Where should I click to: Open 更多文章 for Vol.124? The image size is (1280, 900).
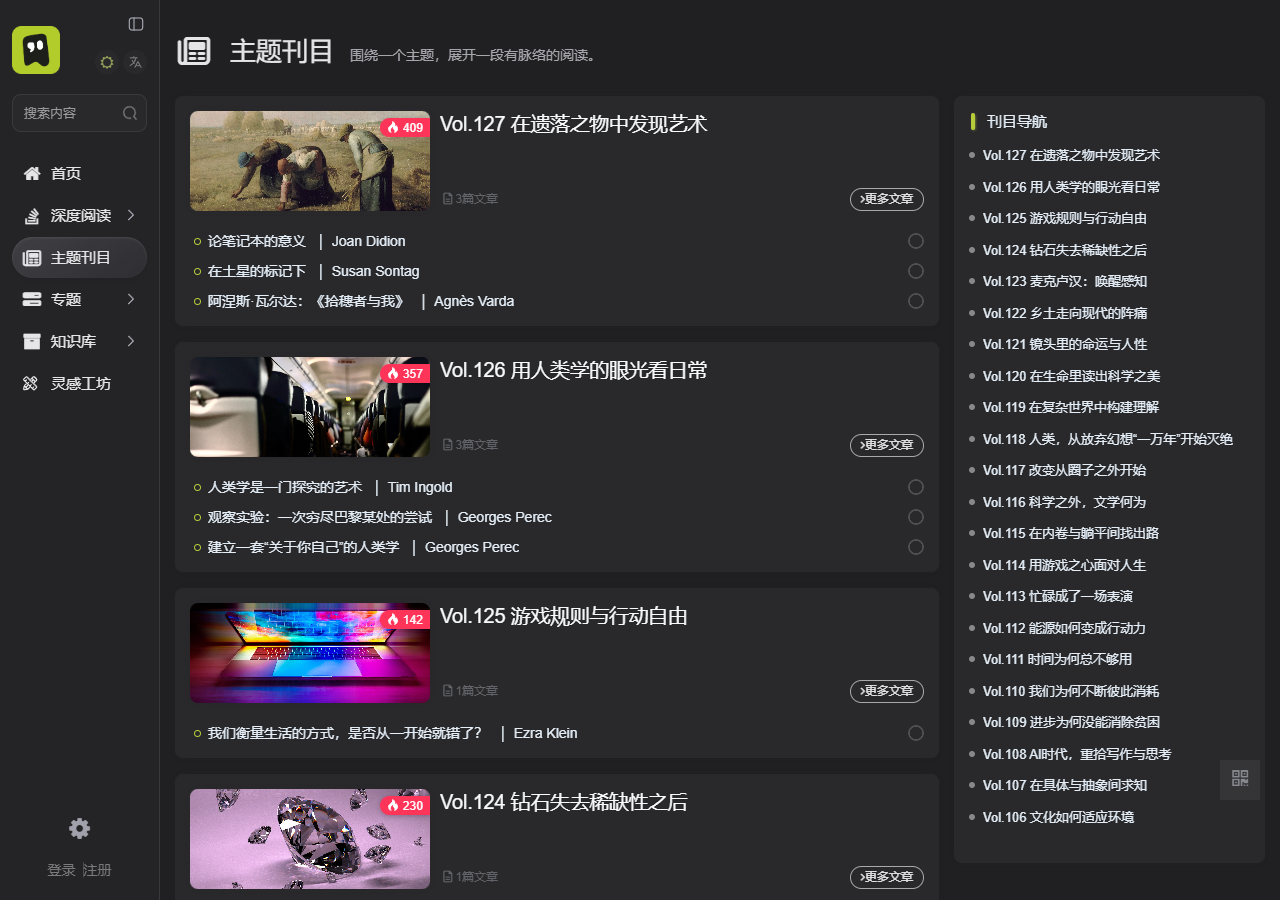[887, 877]
